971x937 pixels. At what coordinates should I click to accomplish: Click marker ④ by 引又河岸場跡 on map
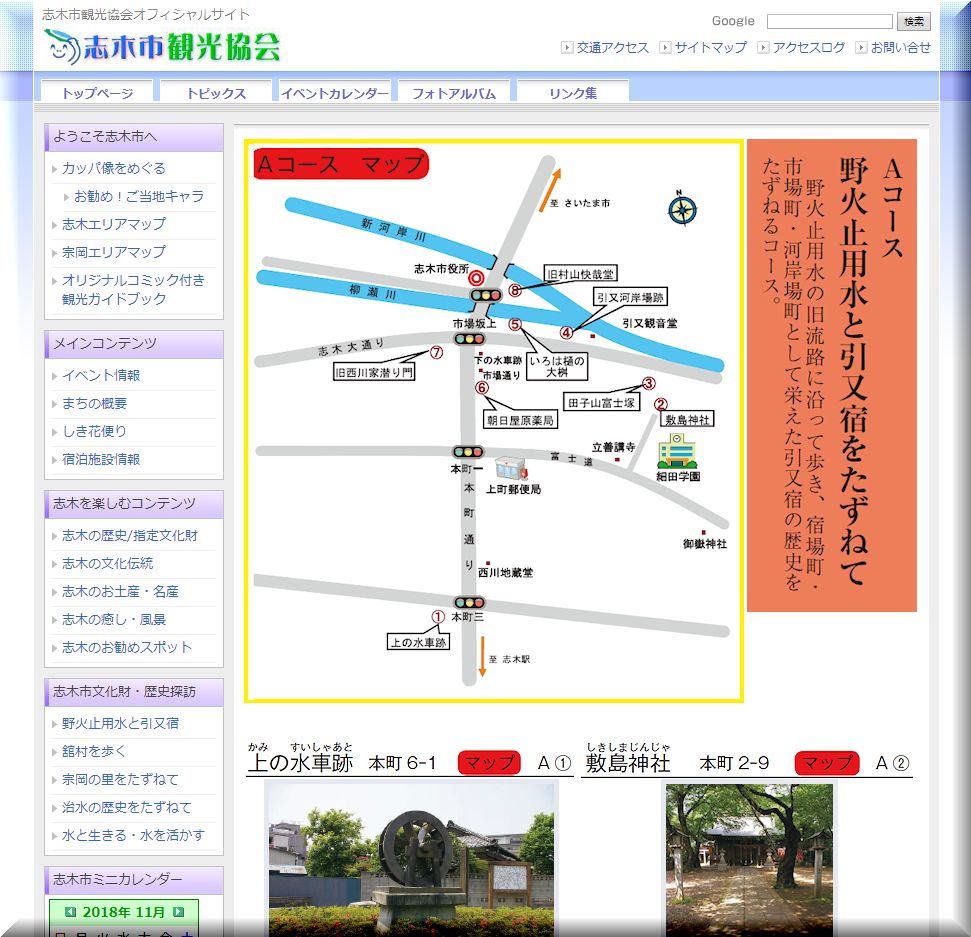[x=566, y=333]
